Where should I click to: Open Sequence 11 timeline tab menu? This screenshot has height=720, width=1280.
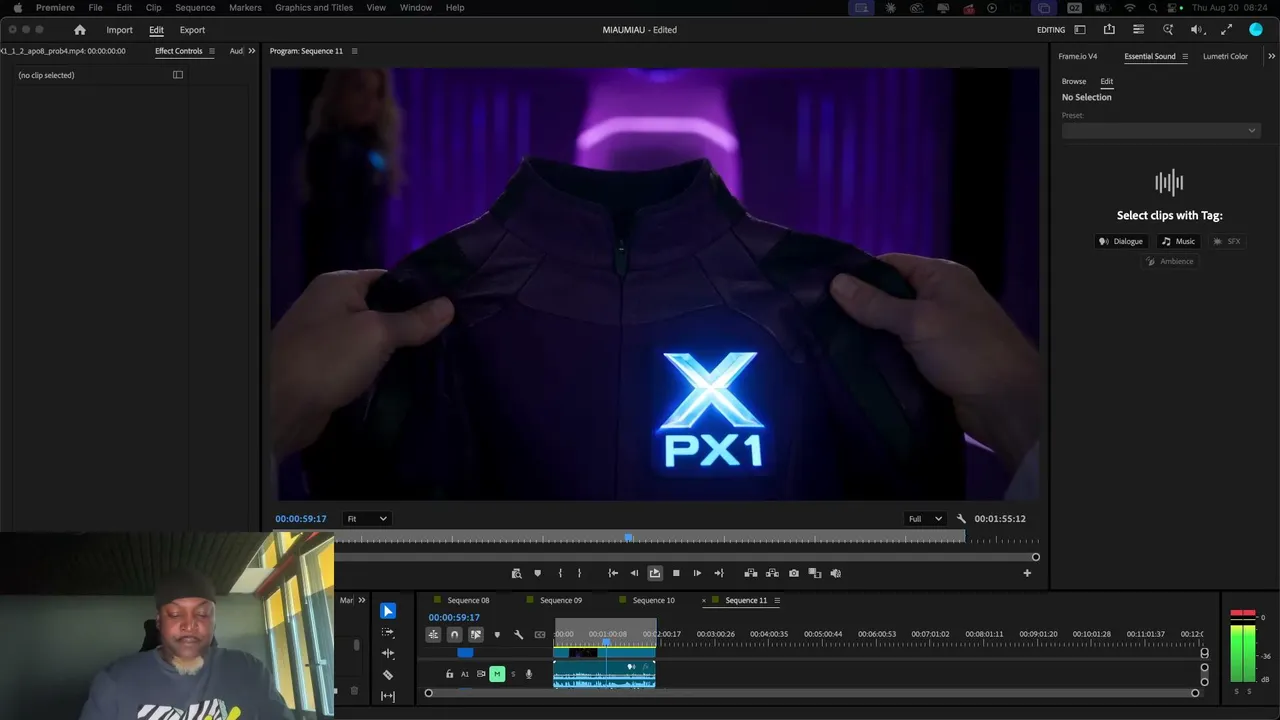[x=777, y=601]
